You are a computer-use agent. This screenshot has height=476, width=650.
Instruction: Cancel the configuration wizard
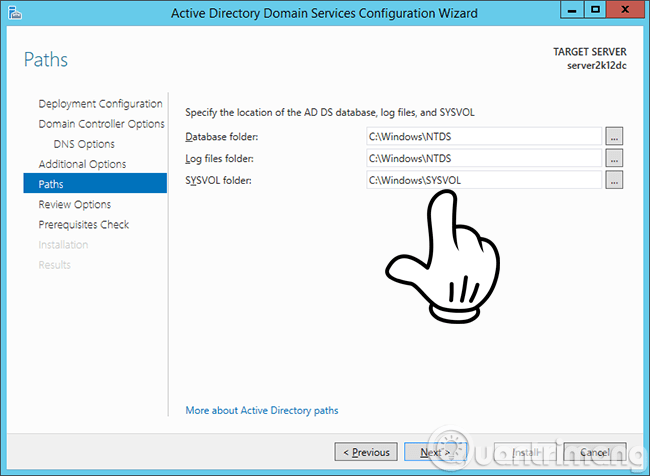pyautogui.click(x=594, y=452)
